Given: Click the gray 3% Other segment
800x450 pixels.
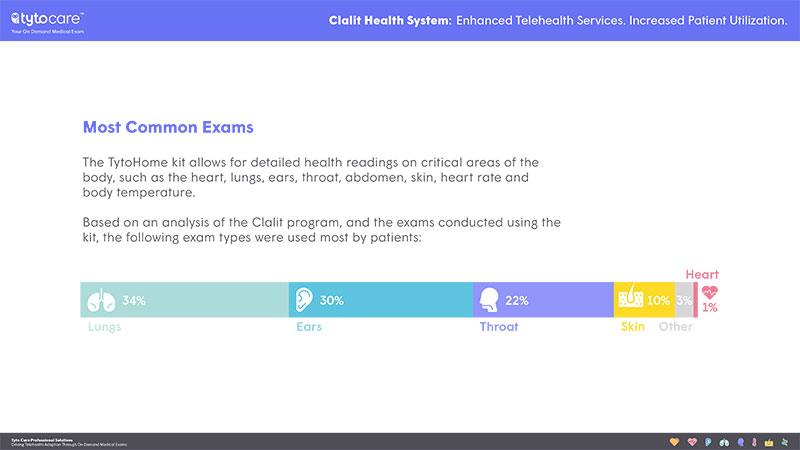Looking at the screenshot, I should pos(684,300).
